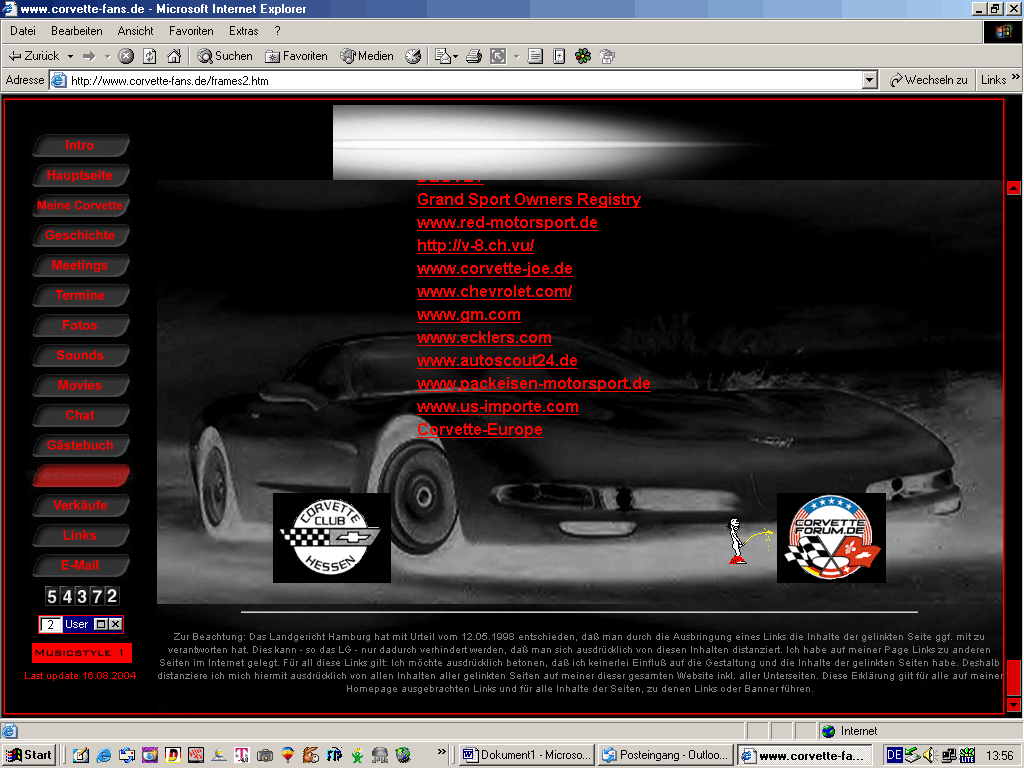Image resolution: width=1024 pixels, height=768 pixels.
Task: Open the Extras menu
Action: [243, 31]
